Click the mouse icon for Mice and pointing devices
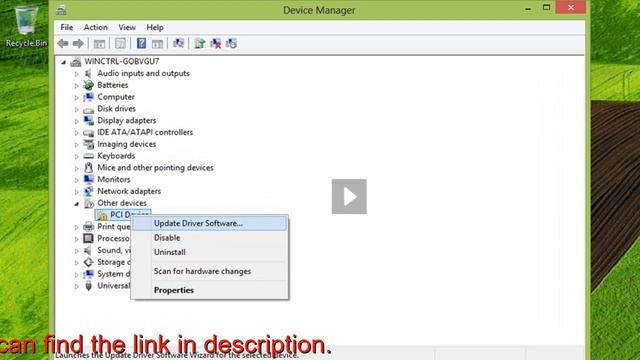The width and height of the screenshot is (640, 360). click(x=88, y=168)
